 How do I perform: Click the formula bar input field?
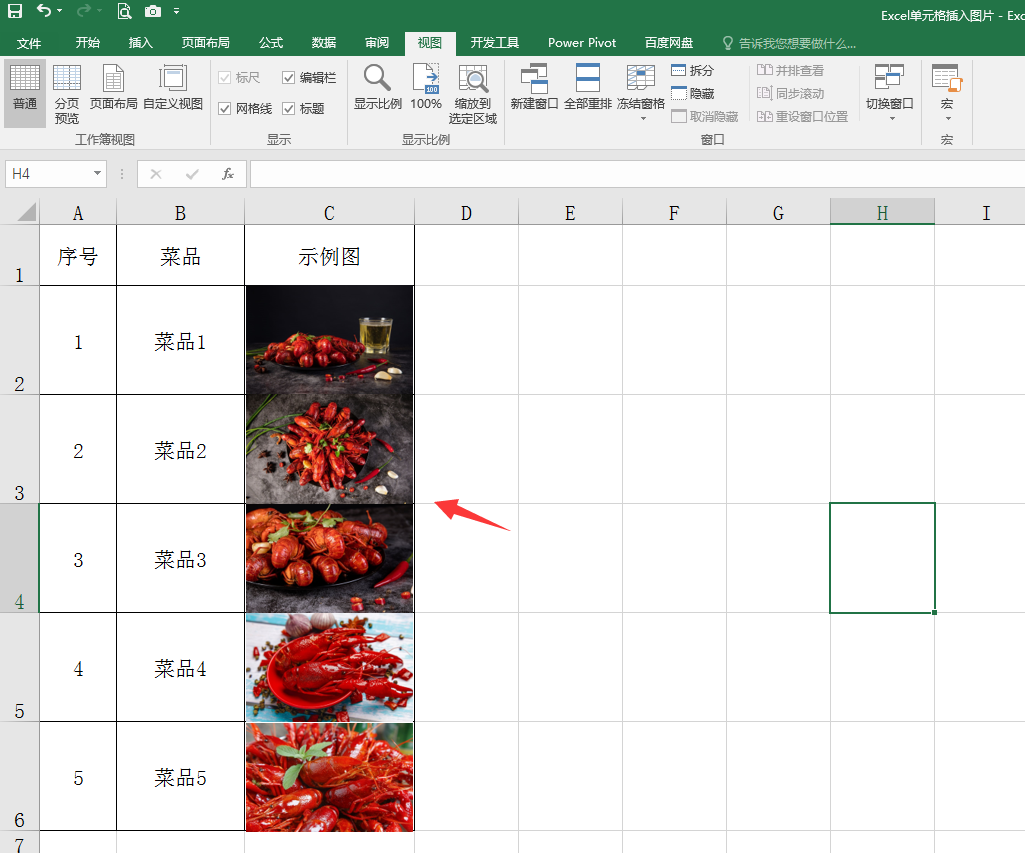click(x=637, y=174)
